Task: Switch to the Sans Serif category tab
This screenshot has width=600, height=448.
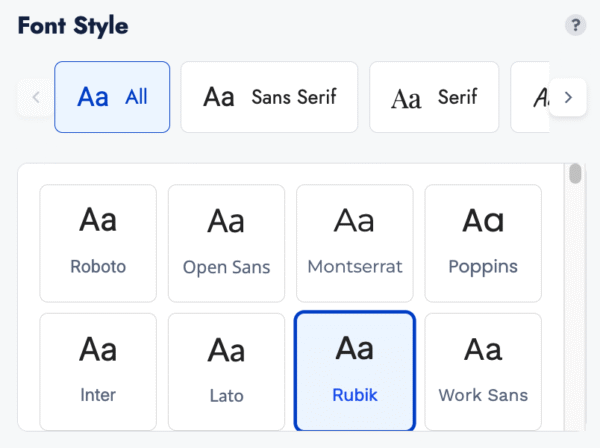Action: point(268,97)
